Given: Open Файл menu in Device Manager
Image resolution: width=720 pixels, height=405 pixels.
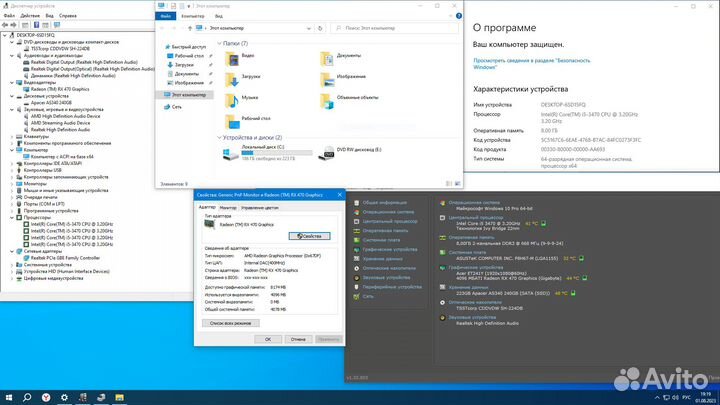Looking at the screenshot, I should [9, 16].
